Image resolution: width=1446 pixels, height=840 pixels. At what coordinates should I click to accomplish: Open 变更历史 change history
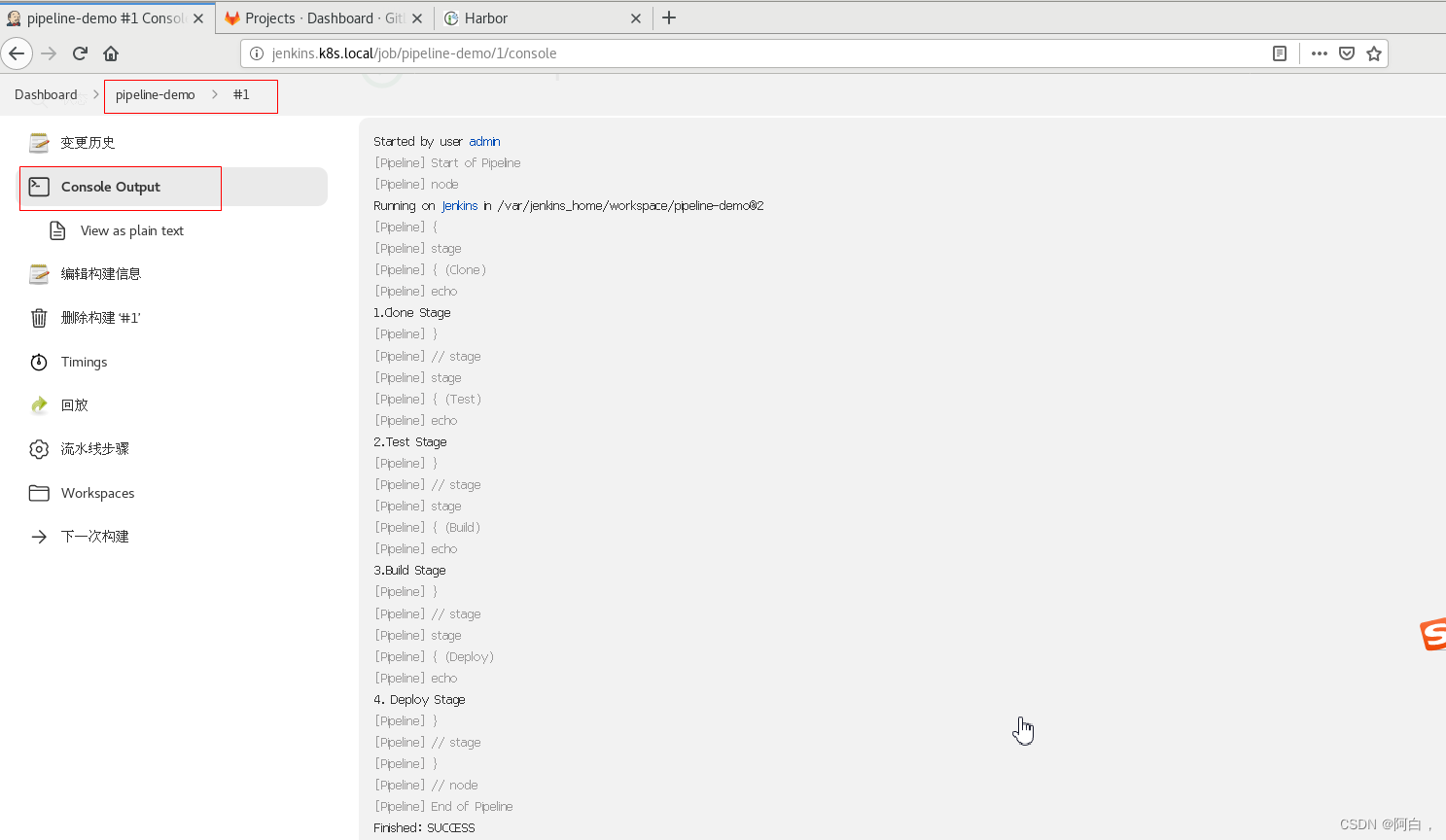pyautogui.click(x=88, y=143)
